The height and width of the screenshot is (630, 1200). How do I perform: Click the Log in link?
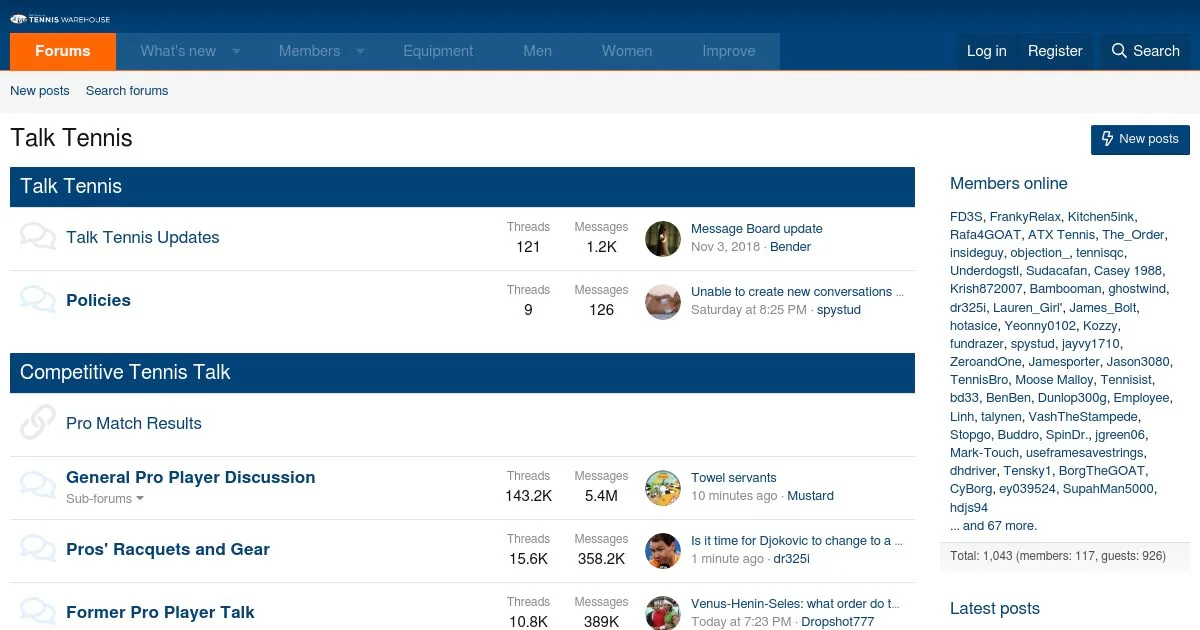click(987, 51)
